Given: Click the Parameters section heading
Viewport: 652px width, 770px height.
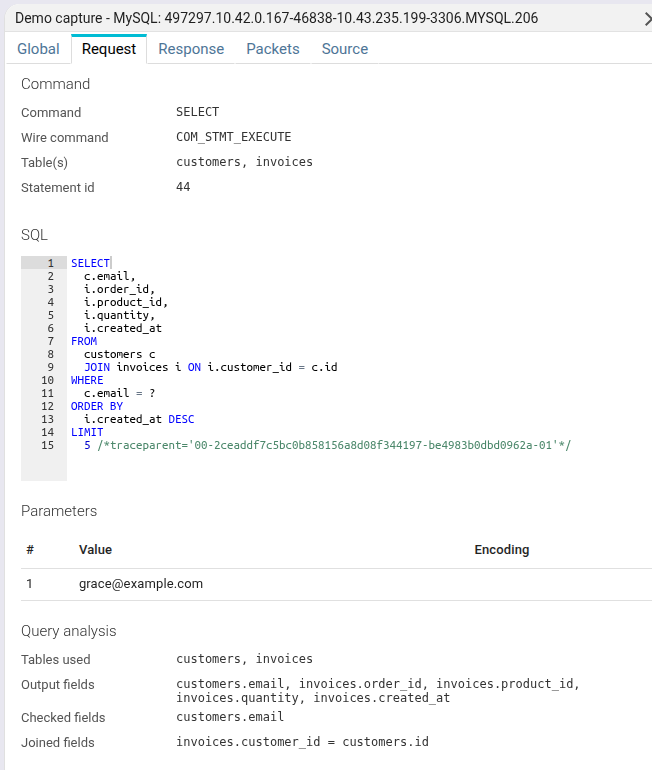Looking at the screenshot, I should pyautogui.click(x=59, y=511).
